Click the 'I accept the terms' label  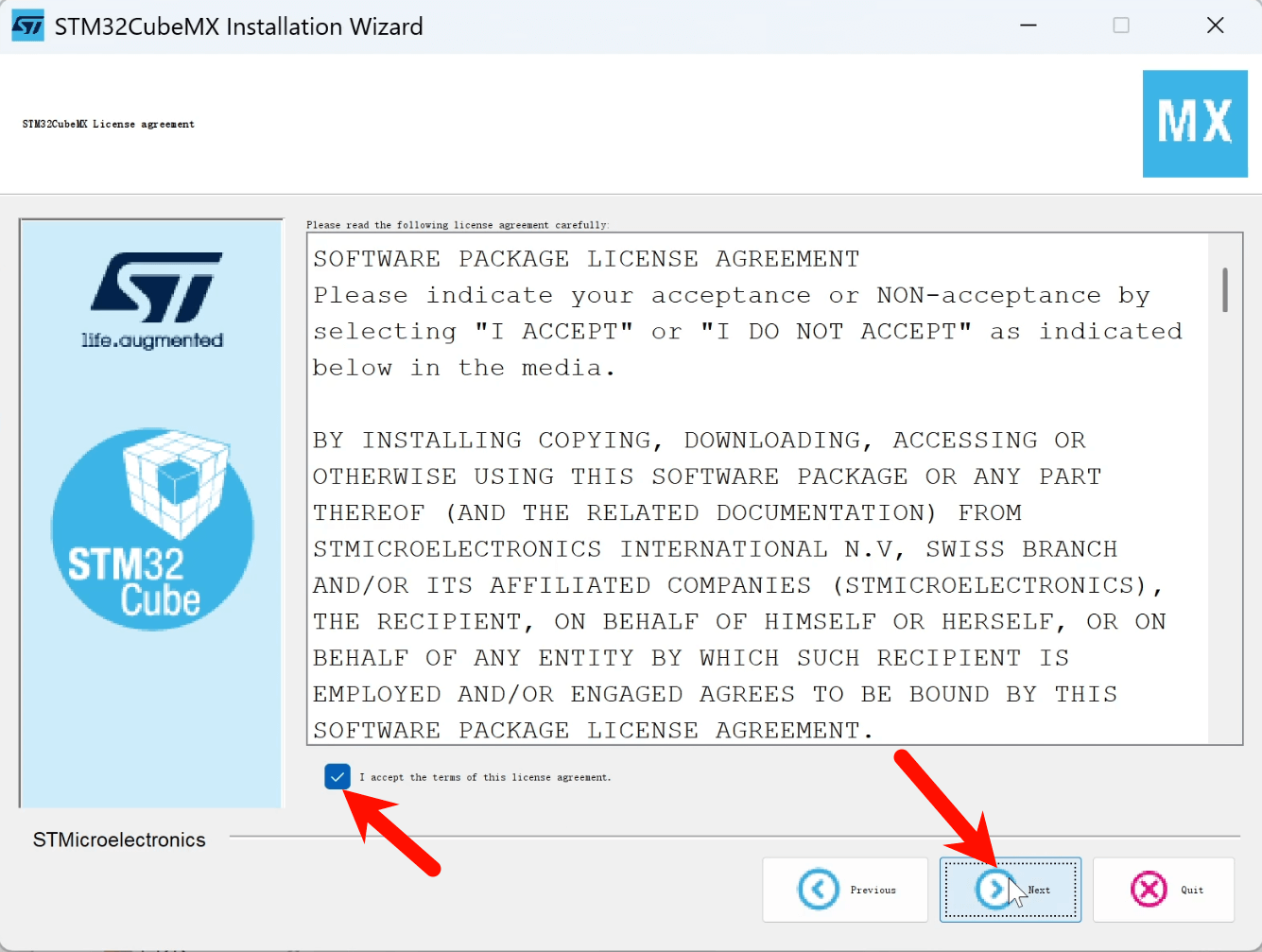click(485, 778)
